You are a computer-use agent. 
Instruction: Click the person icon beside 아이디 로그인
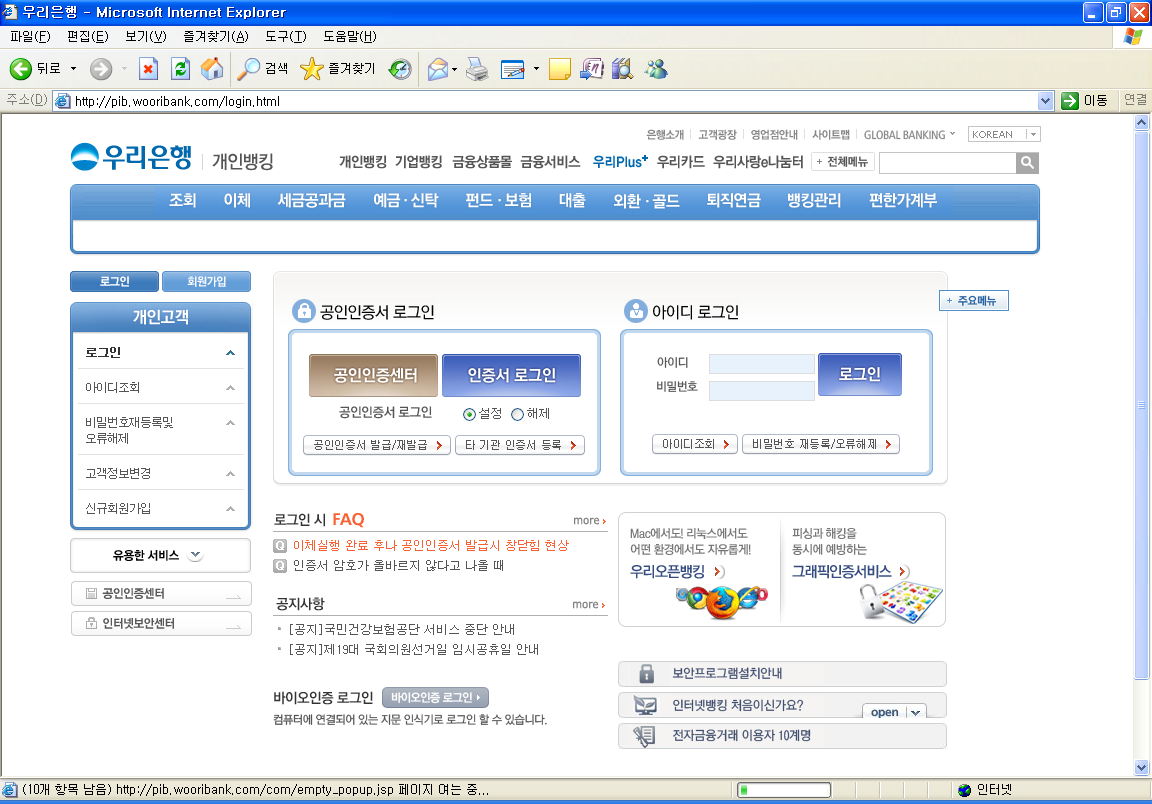[x=635, y=311]
